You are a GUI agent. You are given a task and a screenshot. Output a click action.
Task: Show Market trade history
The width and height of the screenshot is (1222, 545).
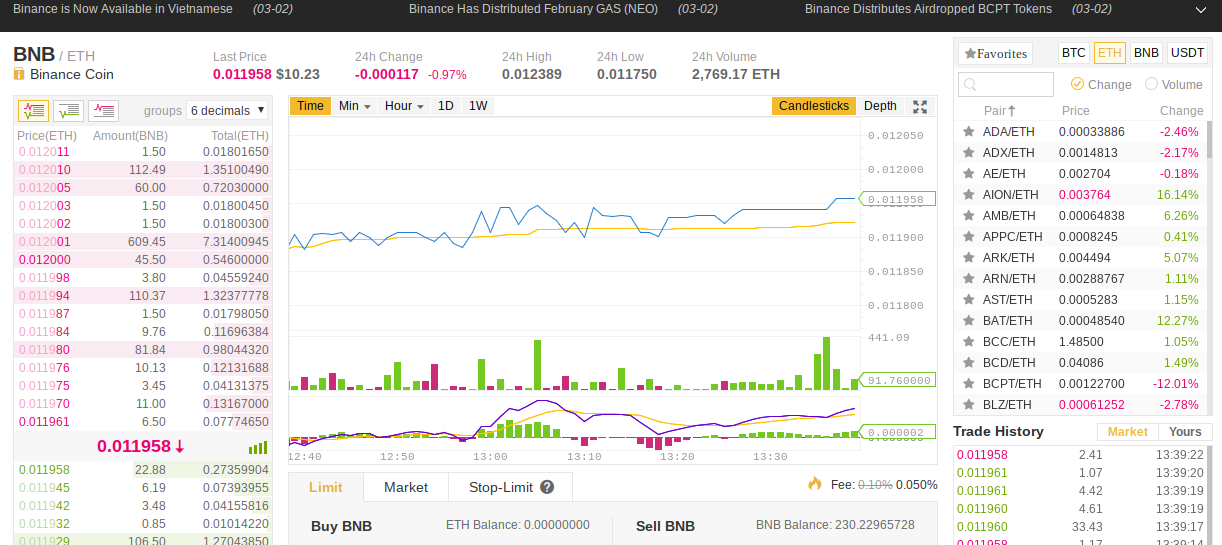click(x=1127, y=432)
